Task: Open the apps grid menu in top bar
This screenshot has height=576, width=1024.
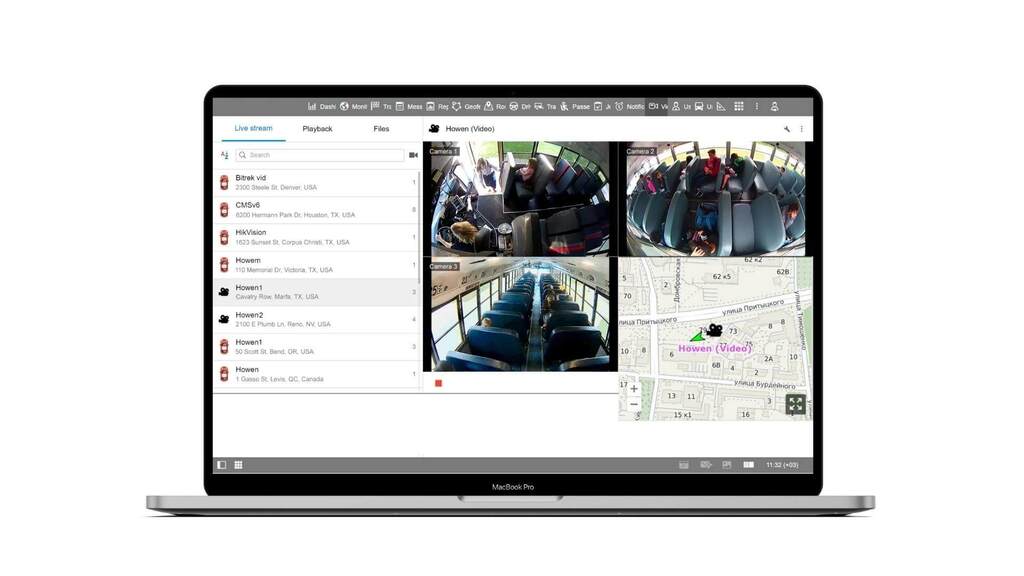Action: pyautogui.click(x=739, y=106)
